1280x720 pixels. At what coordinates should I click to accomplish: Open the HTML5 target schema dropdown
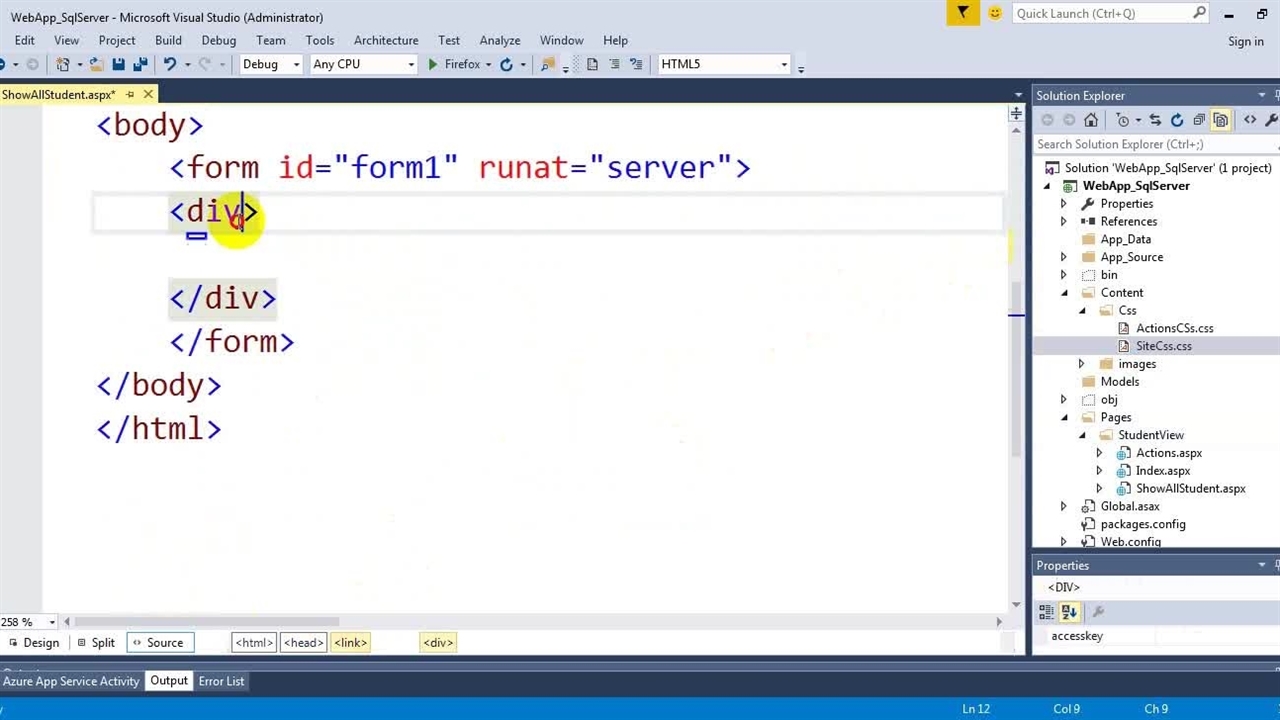pos(724,64)
